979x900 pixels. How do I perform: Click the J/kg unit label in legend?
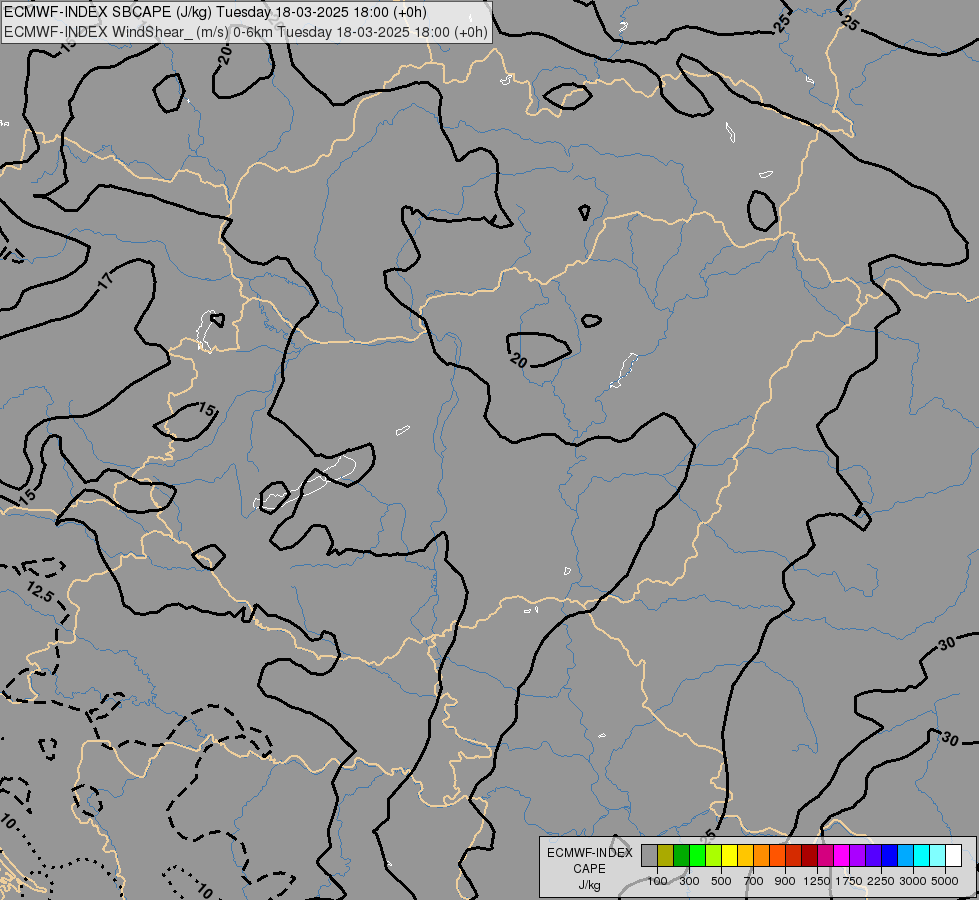[x=589, y=885]
